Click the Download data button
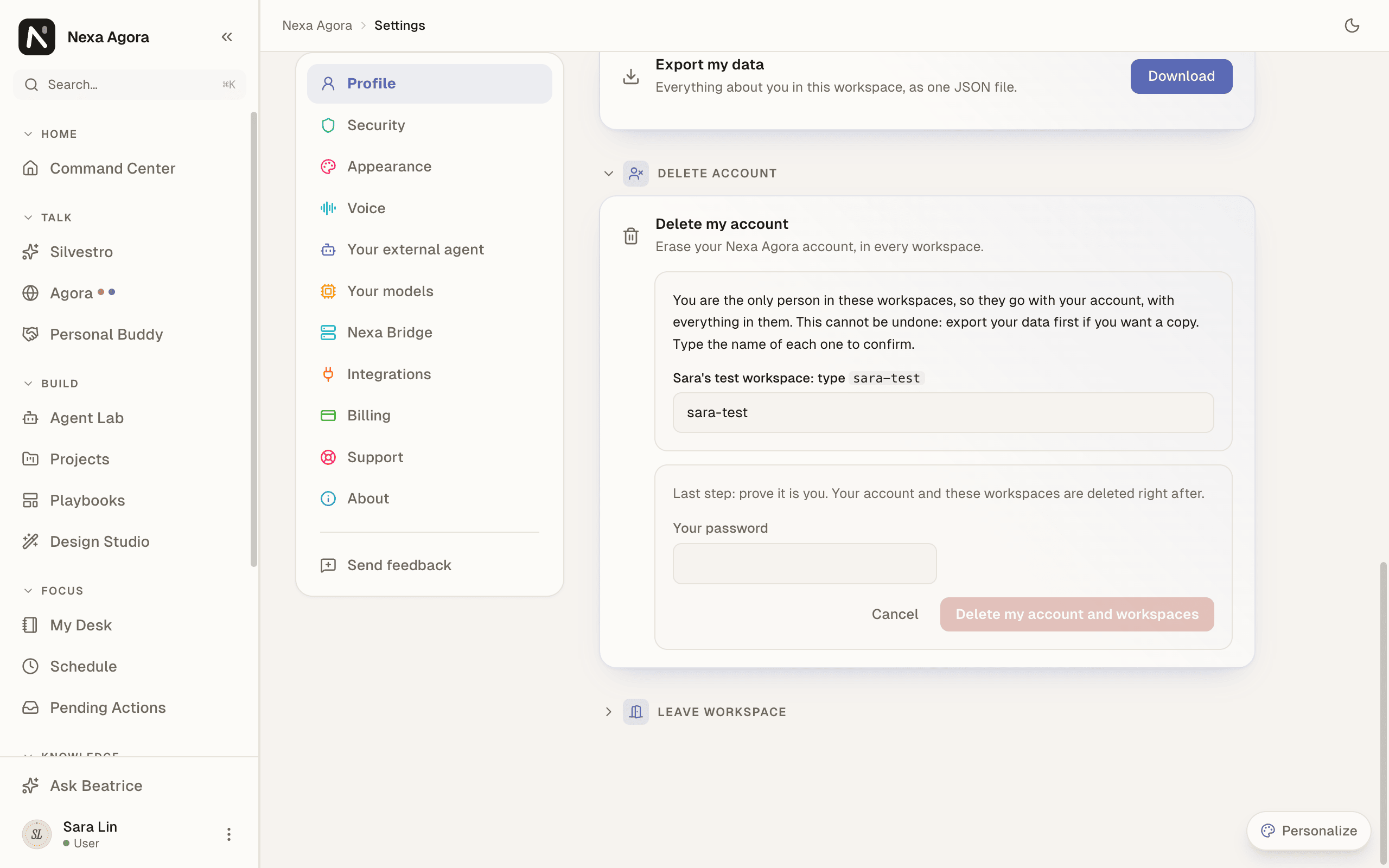 pyautogui.click(x=1181, y=76)
